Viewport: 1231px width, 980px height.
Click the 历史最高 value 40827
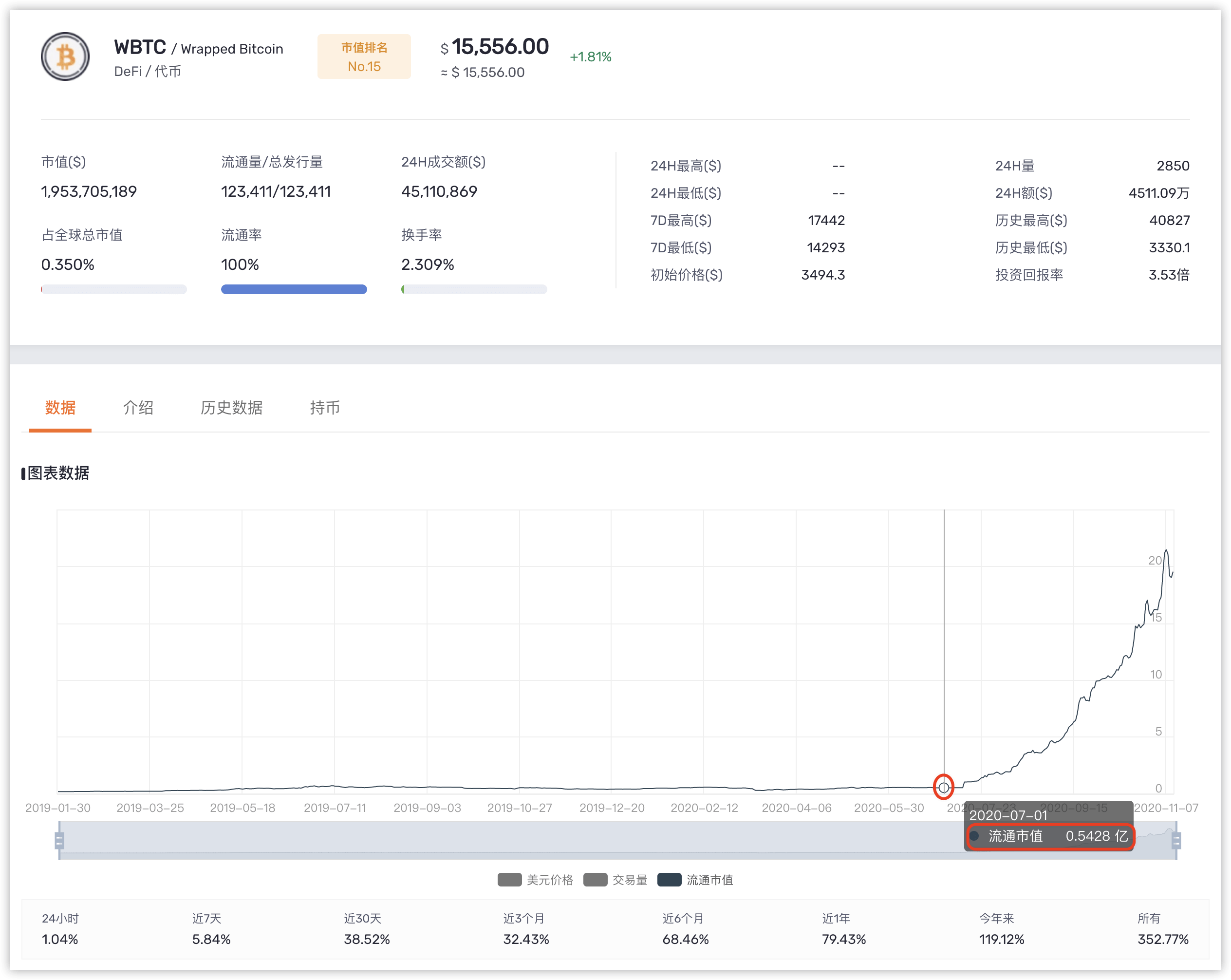tap(1169, 220)
